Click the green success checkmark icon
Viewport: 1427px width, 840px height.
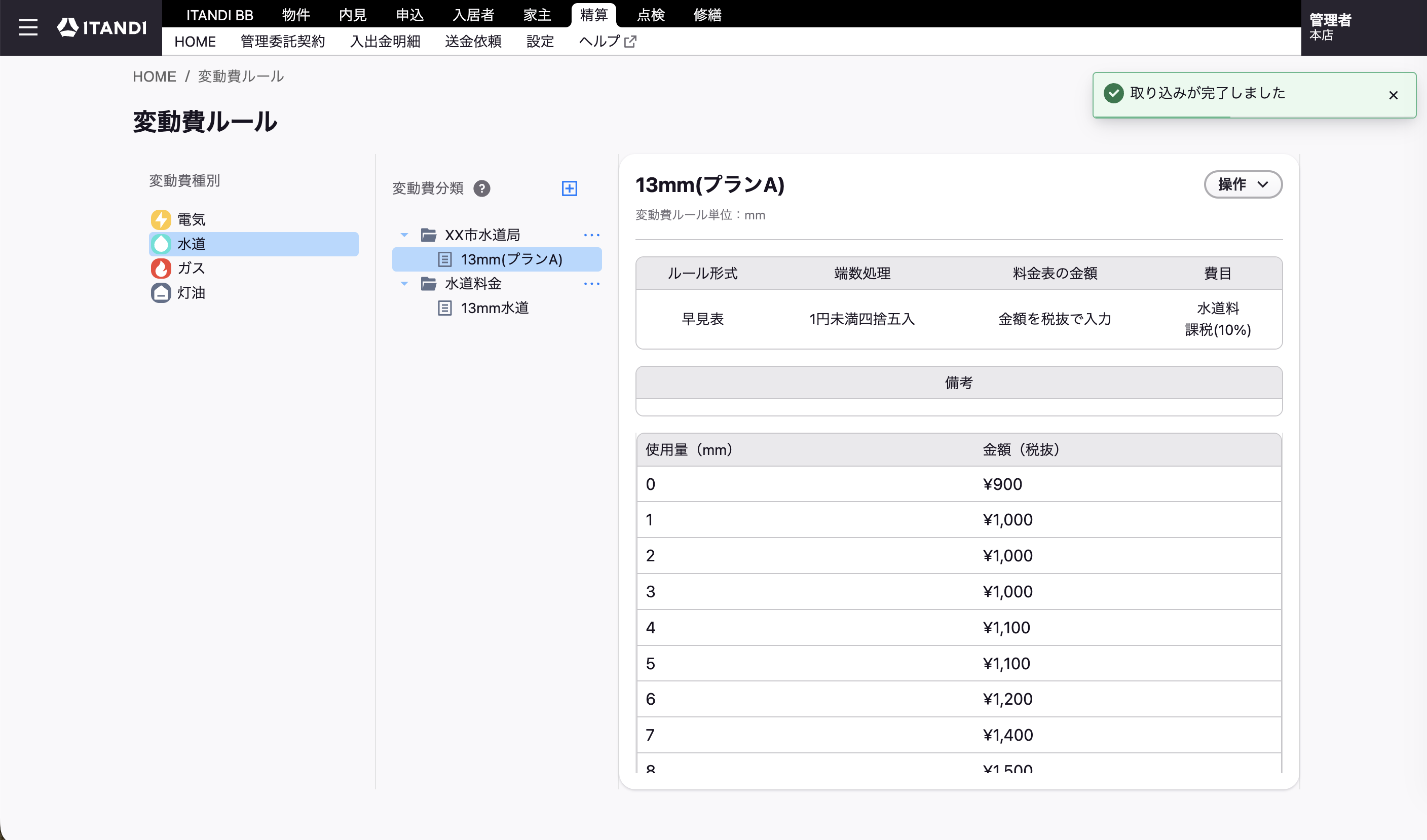[x=1113, y=93]
